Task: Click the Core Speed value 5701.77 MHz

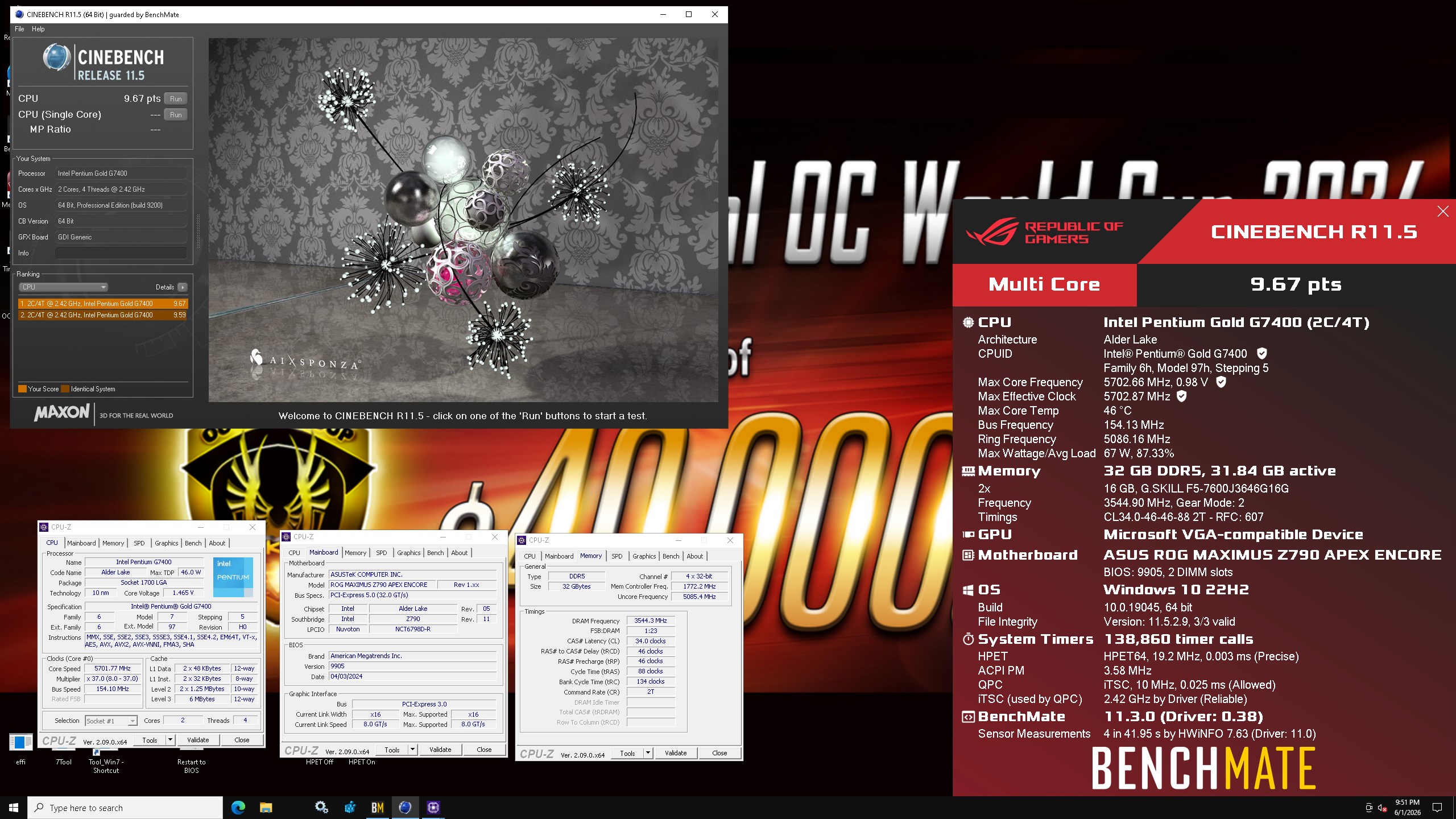Action: [x=113, y=668]
